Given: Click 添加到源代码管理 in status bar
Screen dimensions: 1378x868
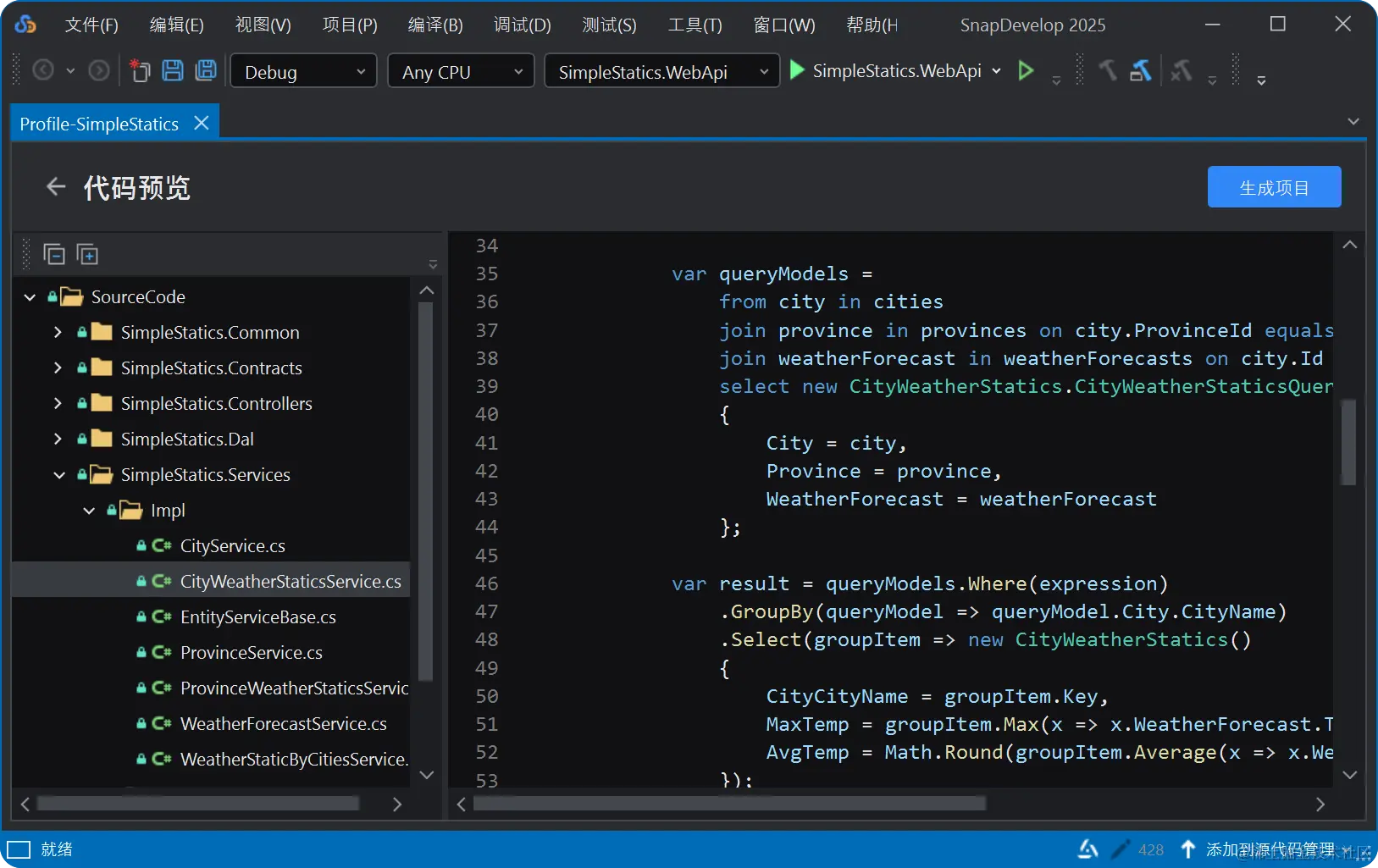Looking at the screenshot, I should (x=1270, y=849).
